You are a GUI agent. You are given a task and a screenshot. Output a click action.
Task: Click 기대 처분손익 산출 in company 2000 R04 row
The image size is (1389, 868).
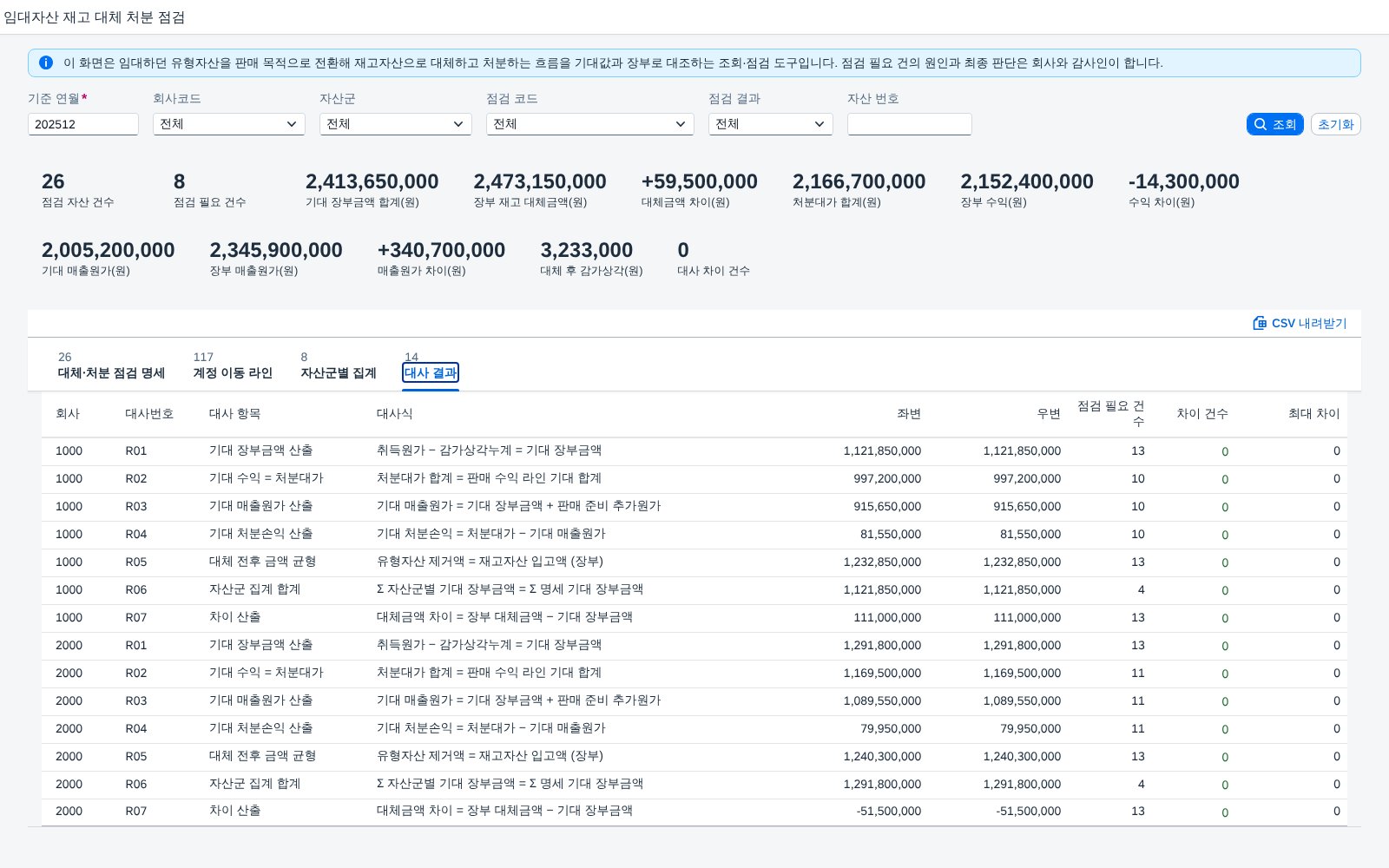tap(260, 727)
